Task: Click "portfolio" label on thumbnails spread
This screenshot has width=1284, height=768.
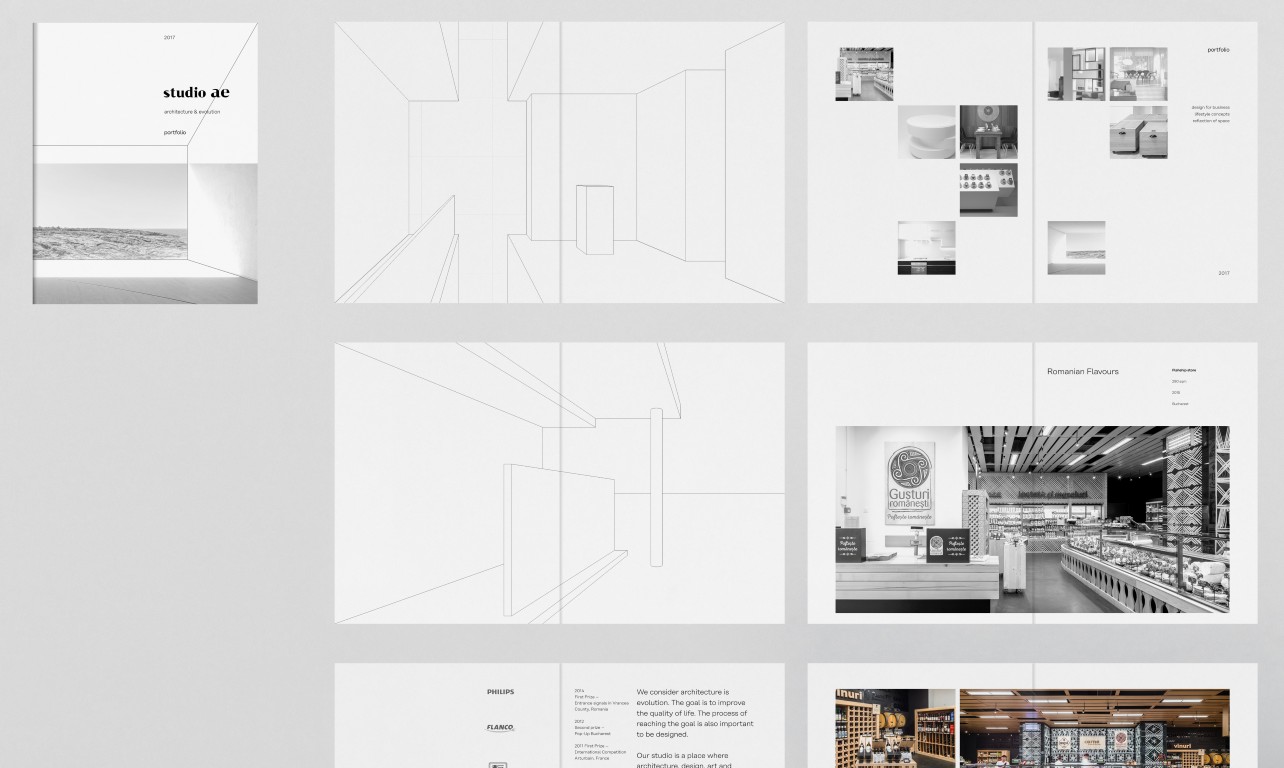Action: click(1218, 49)
